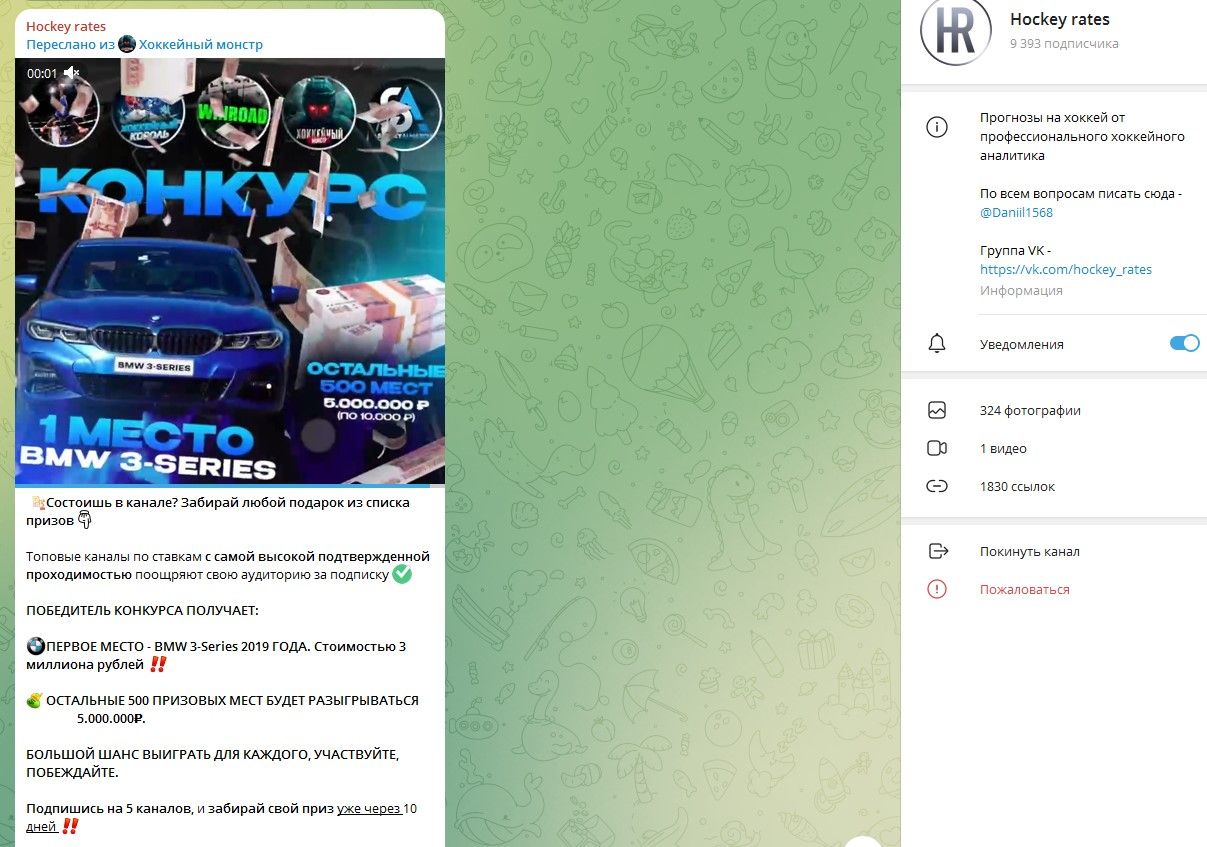Open the vk.com/hockey_rates group link
This screenshot has height=847, width=1207.
1066,270
